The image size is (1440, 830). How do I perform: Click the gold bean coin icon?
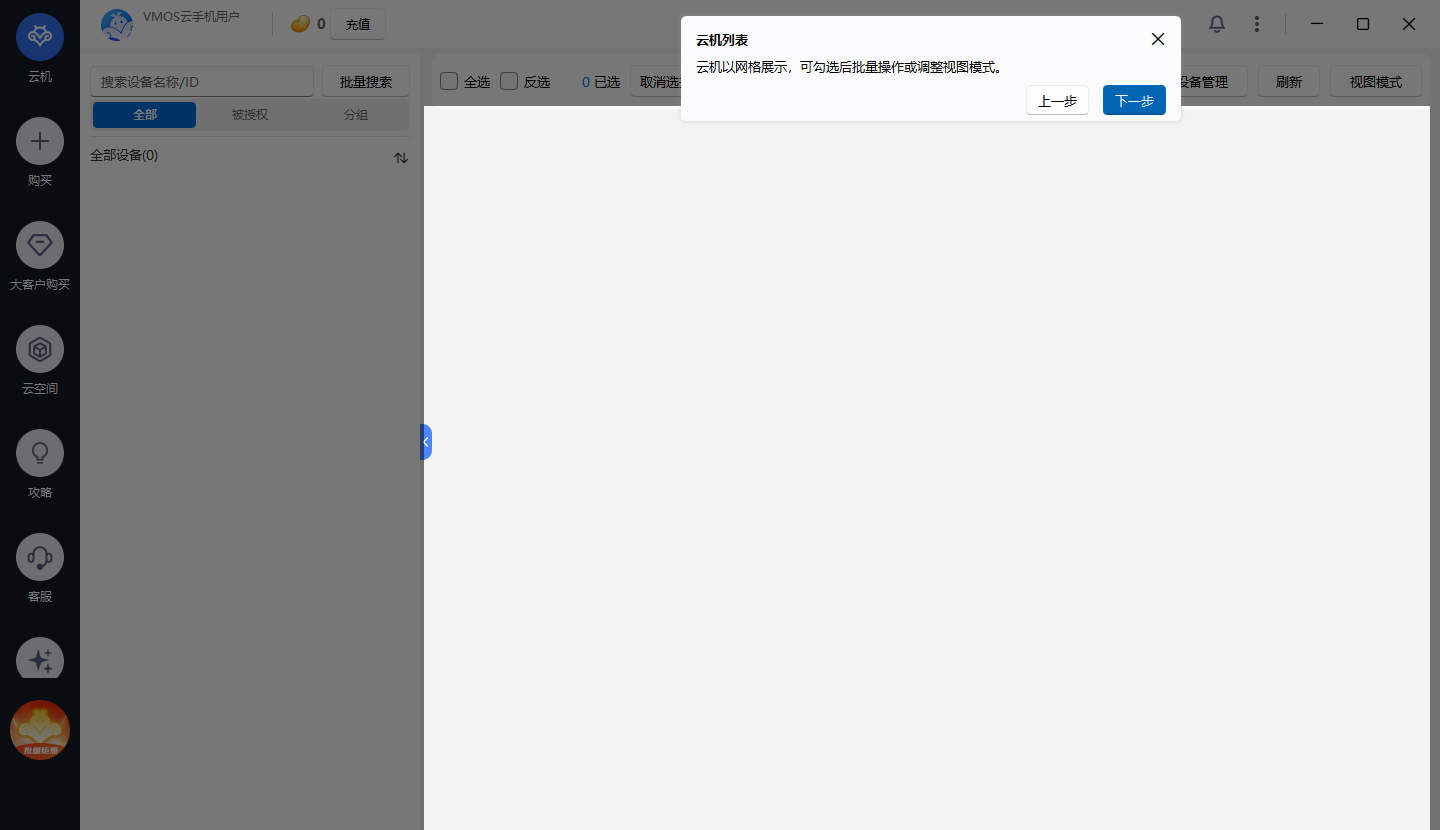(300, 24)
